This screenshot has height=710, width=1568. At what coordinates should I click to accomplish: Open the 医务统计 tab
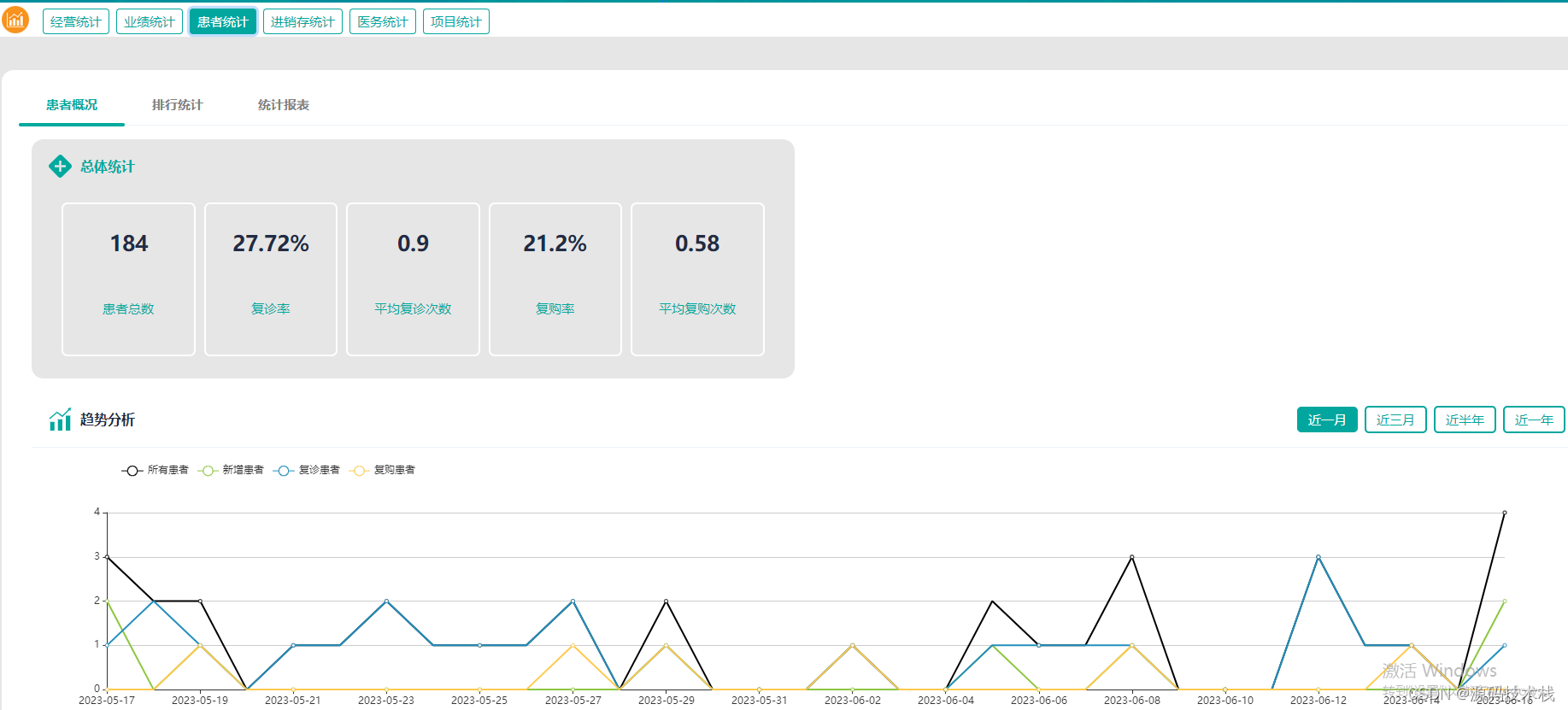click(383, 21)
